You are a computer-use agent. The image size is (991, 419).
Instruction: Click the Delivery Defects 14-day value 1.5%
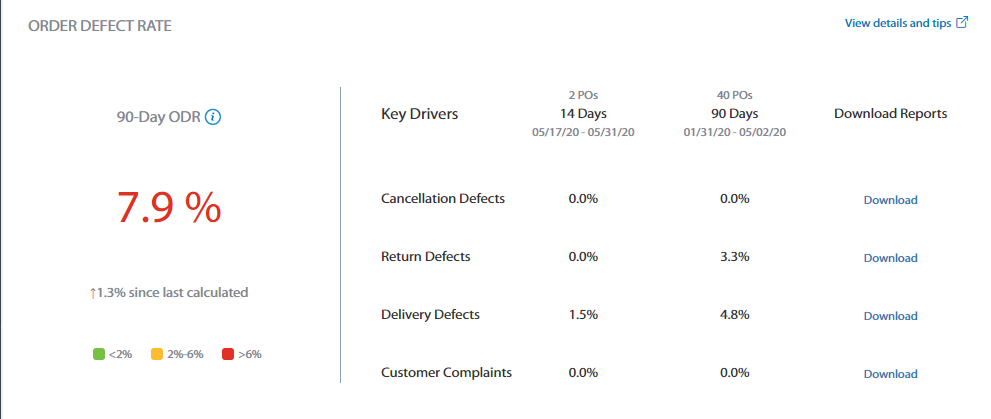click(583, 315)
